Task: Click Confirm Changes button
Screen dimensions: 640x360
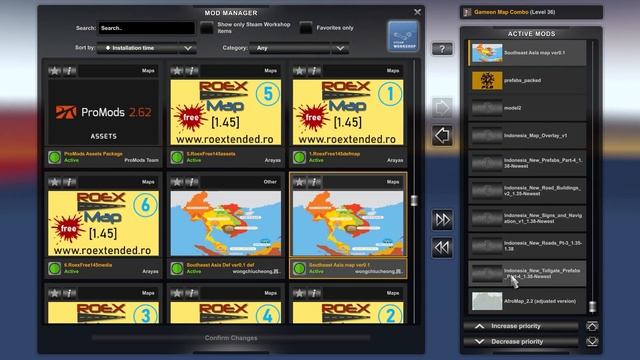Action: 231,338
